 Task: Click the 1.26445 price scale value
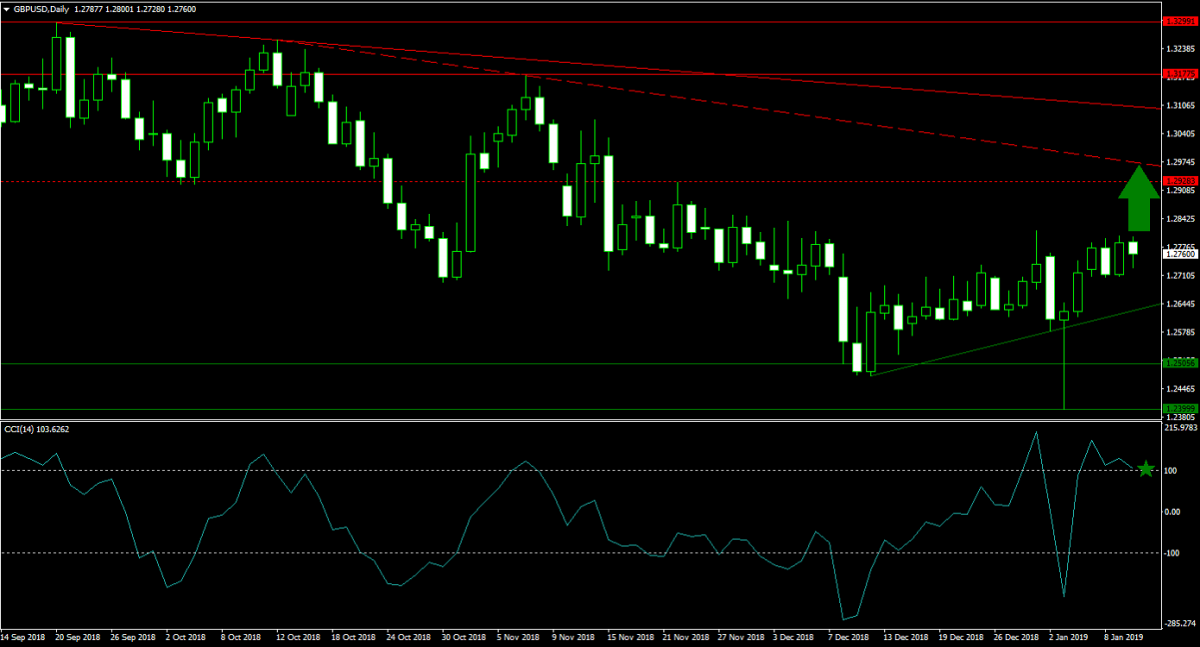1180,304
